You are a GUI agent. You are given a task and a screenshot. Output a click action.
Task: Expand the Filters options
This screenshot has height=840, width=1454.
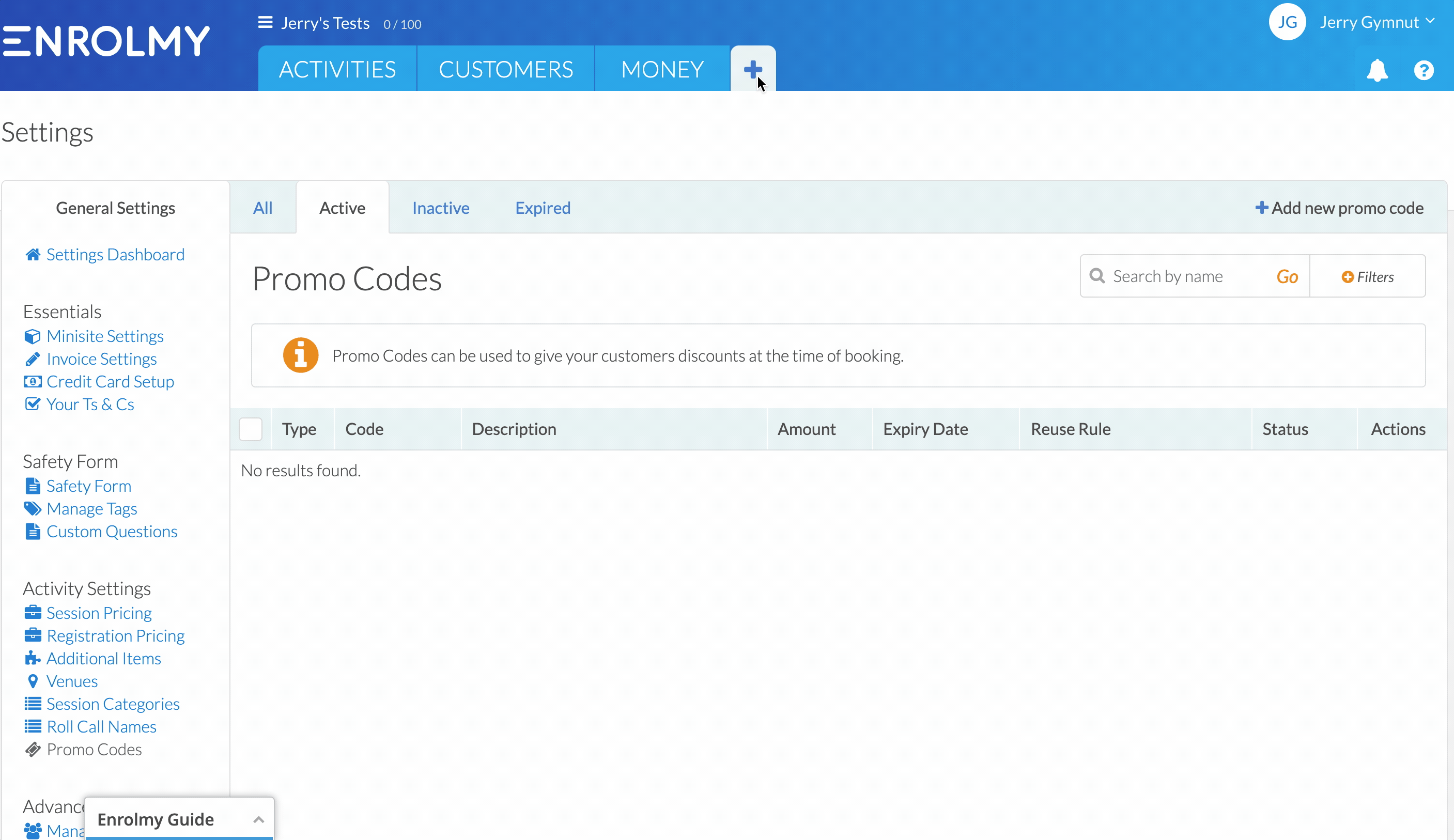[1367, 276]
